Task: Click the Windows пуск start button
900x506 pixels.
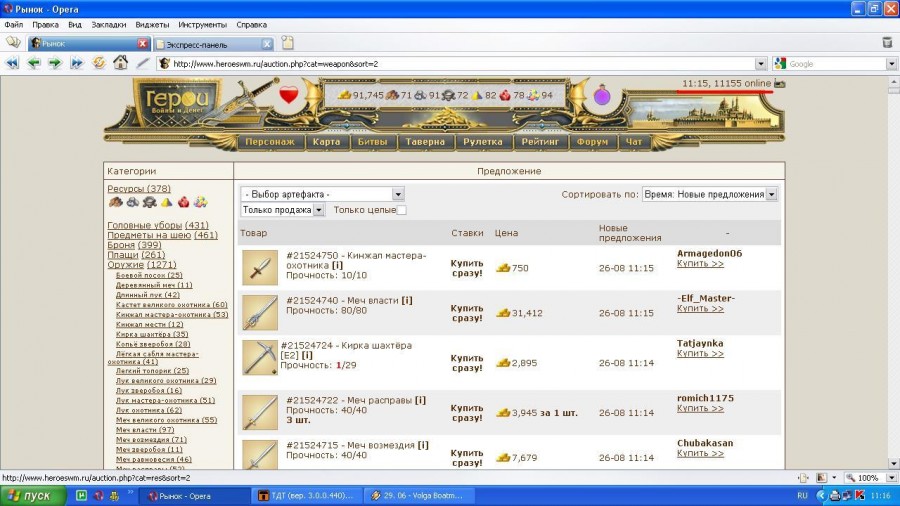Action: click(32, 496)
